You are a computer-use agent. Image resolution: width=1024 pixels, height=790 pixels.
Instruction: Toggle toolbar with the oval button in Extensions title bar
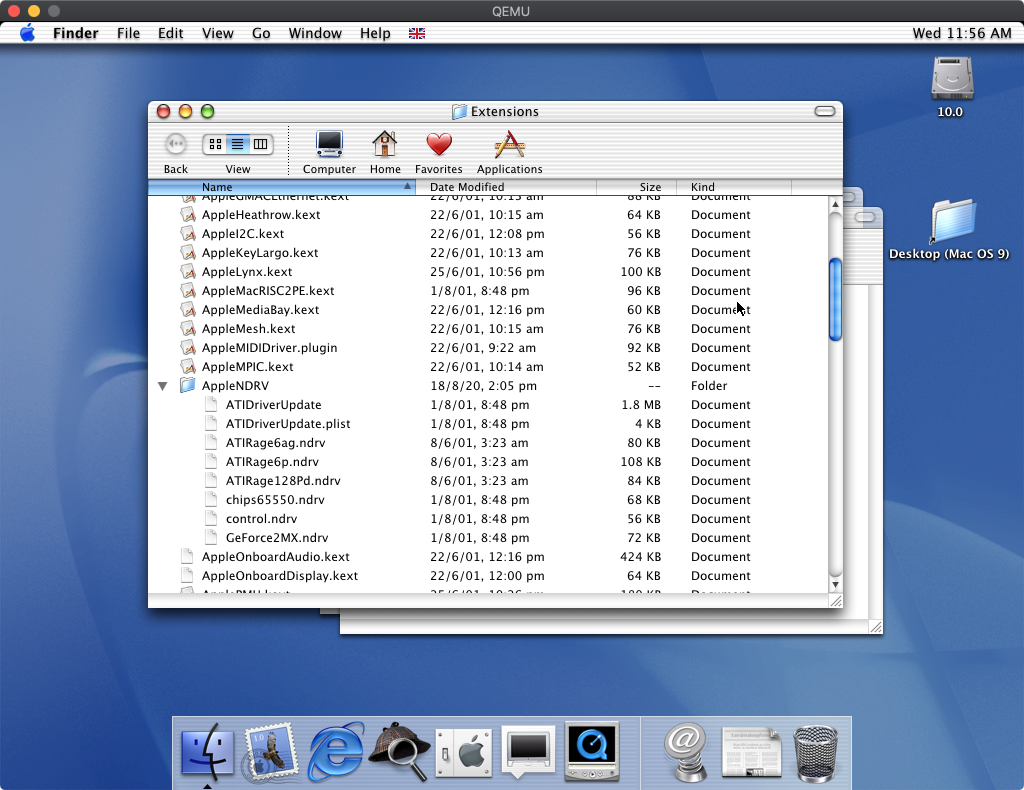(x=825, y=111)
